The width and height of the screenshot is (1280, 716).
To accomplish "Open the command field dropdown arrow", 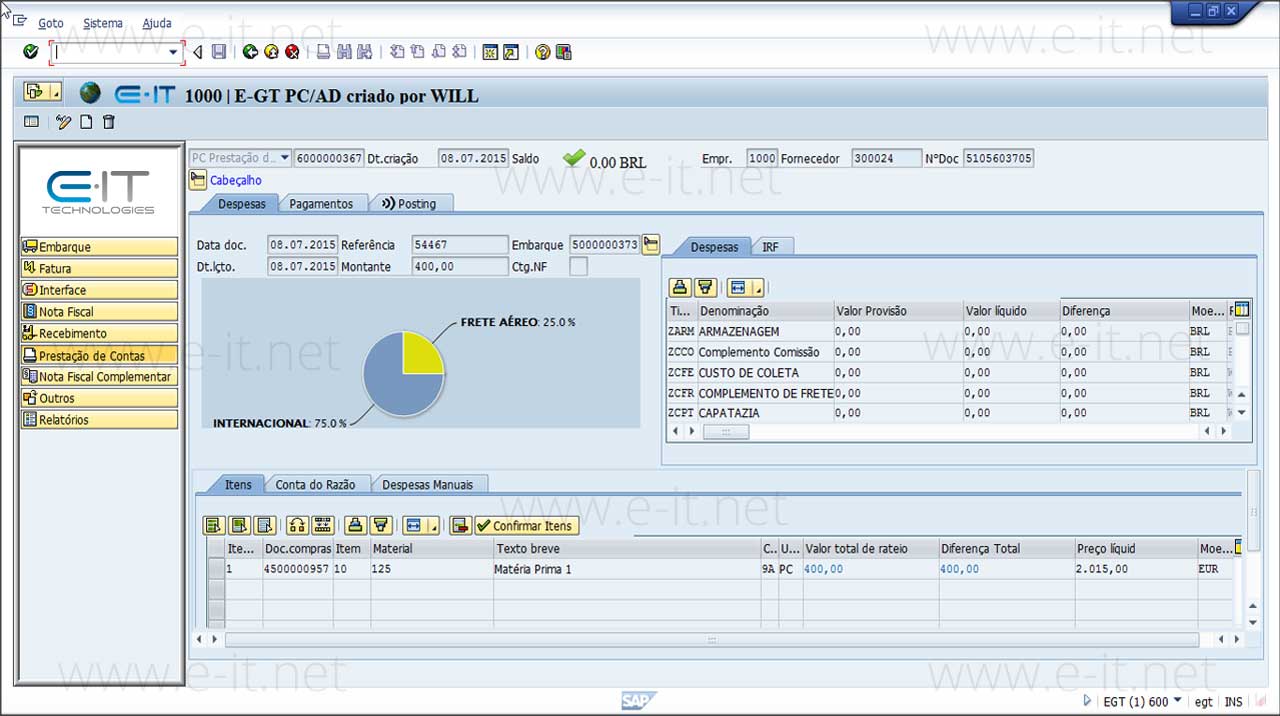I will [x=173, y=52].
